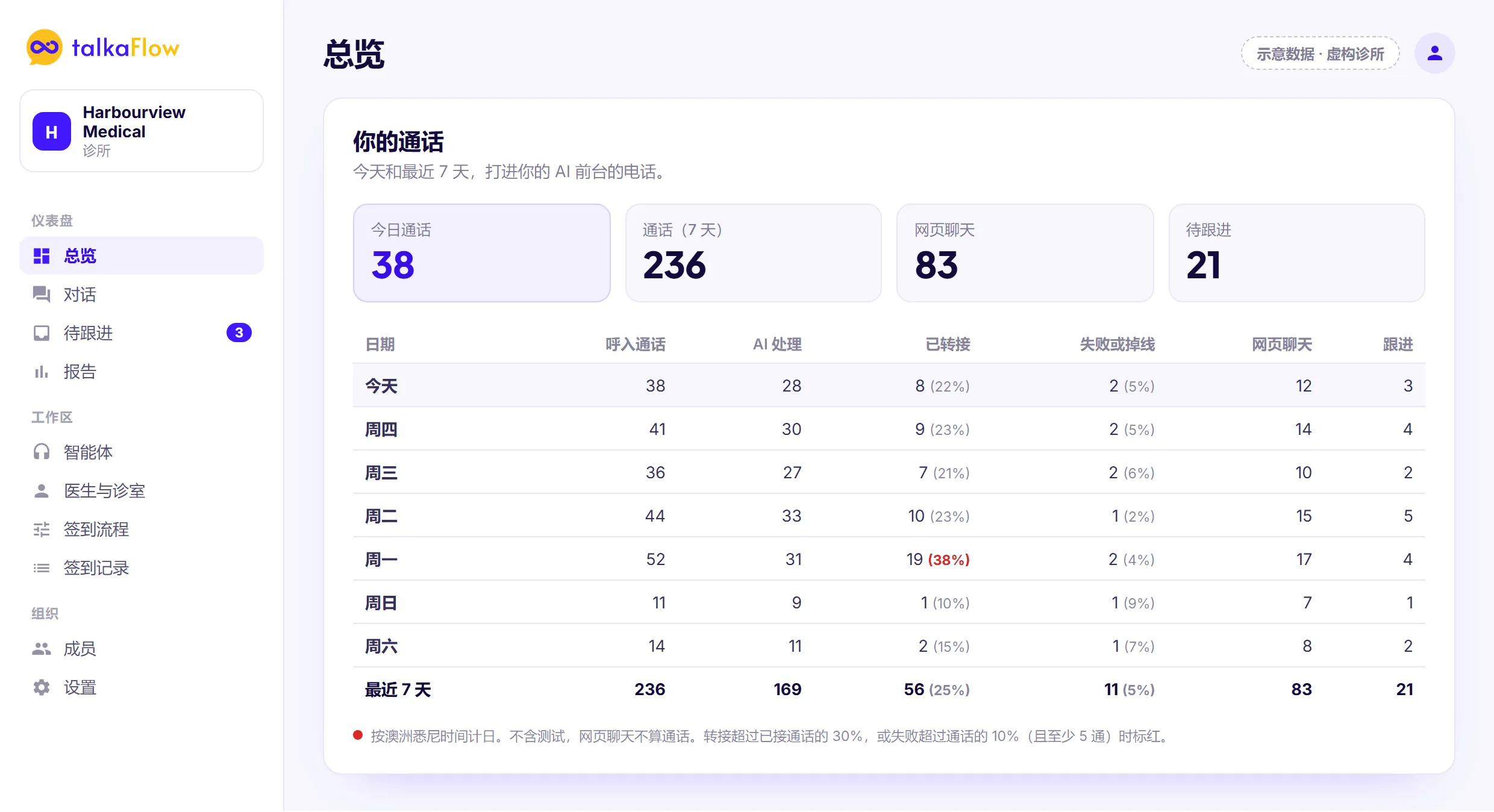The height and width of the screenshot is (812, 1494).
Task: Click the 56 (25%) total transferred cell
Action: tap(937, 689)
